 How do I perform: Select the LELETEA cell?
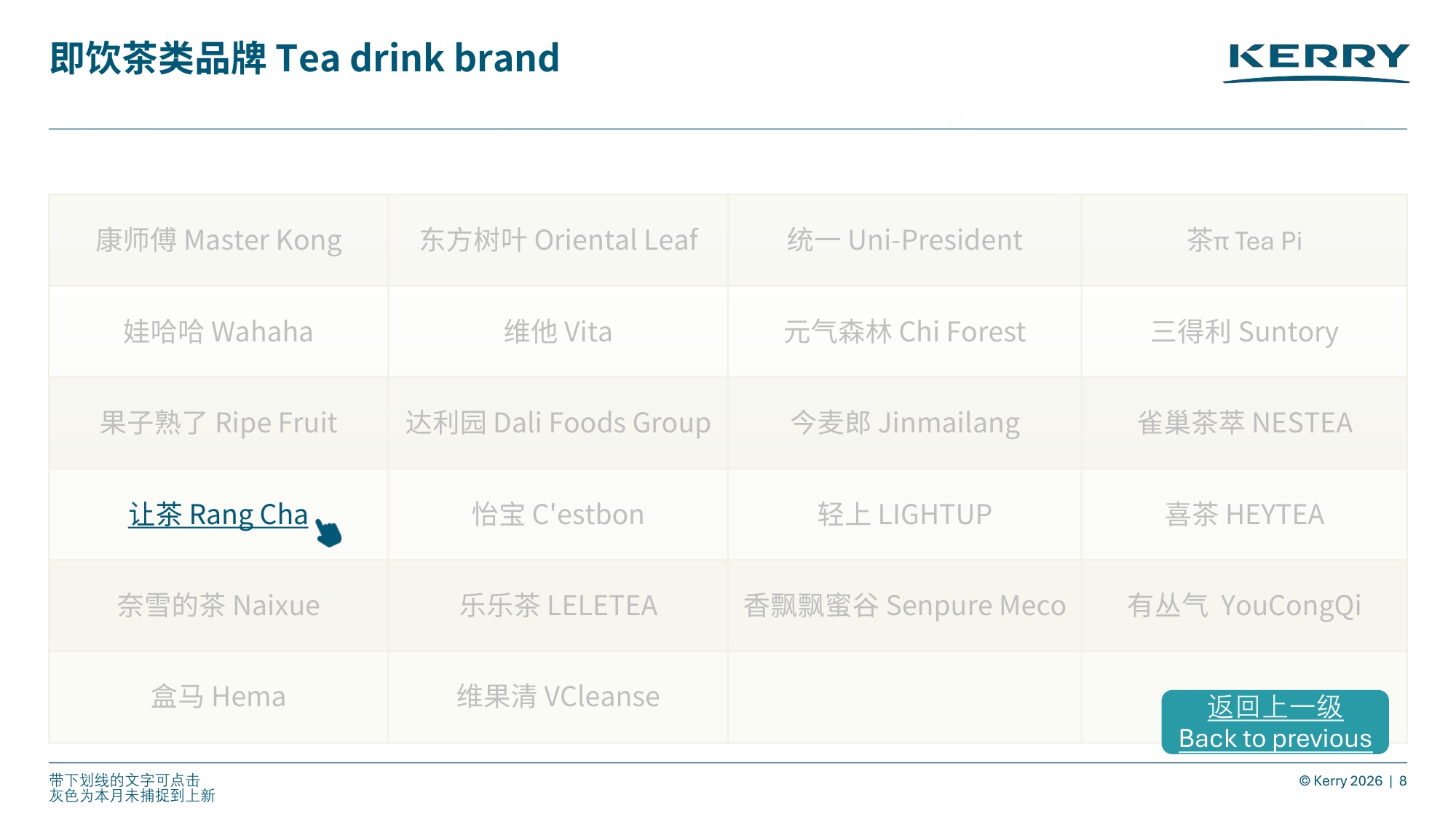(x=558, y=606)
